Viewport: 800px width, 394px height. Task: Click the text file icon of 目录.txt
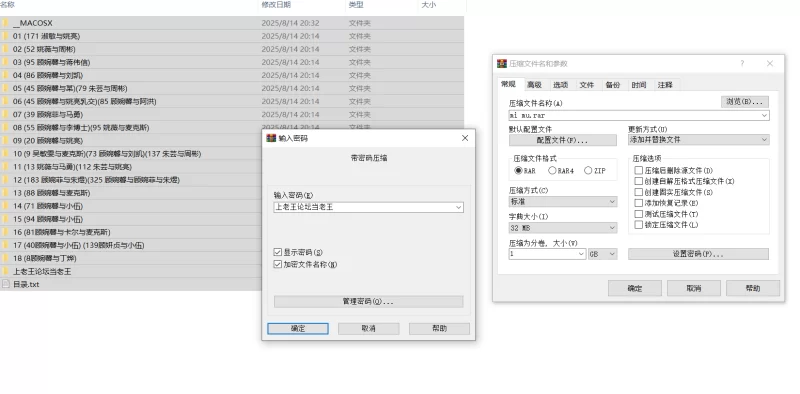point(5,284)
